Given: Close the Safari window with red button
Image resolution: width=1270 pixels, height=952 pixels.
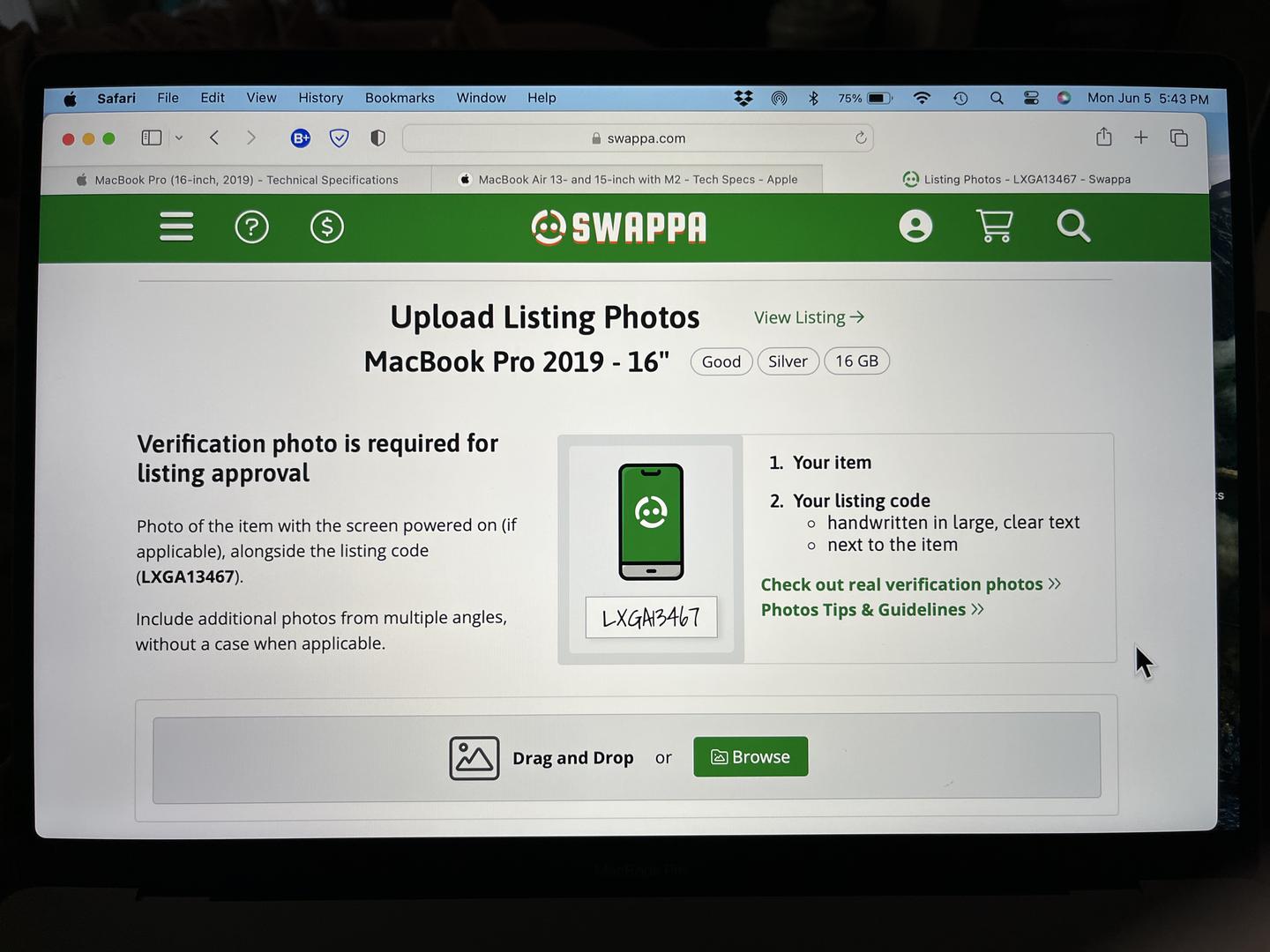Looking at the screenshot, I should coord(68,138).
